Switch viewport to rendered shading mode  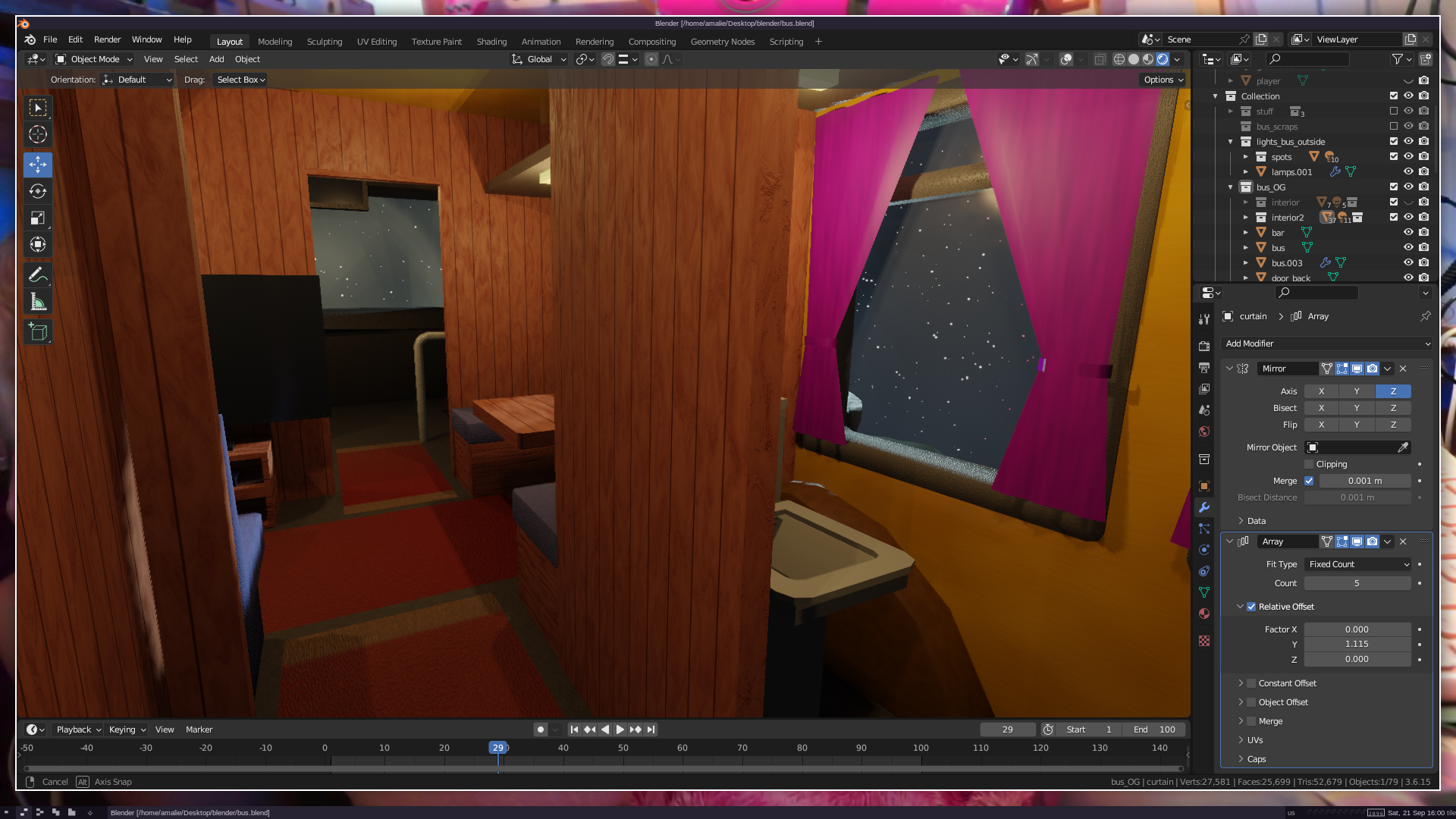click(x=1163, y=59)
